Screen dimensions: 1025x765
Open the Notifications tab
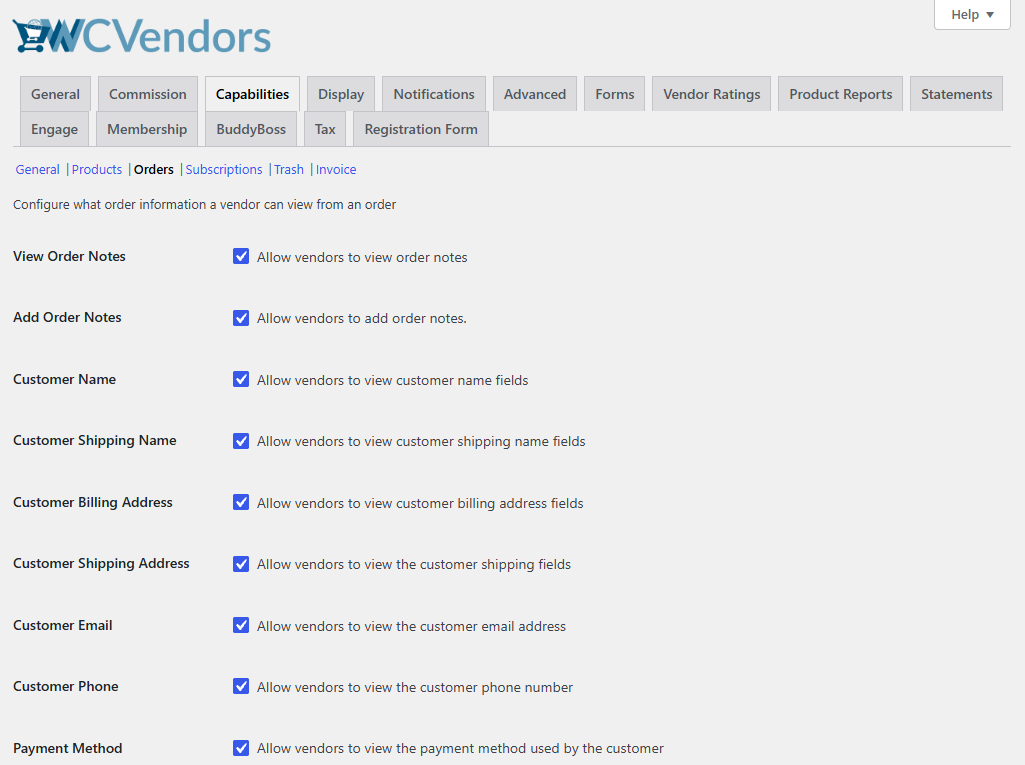click(434, 94)
